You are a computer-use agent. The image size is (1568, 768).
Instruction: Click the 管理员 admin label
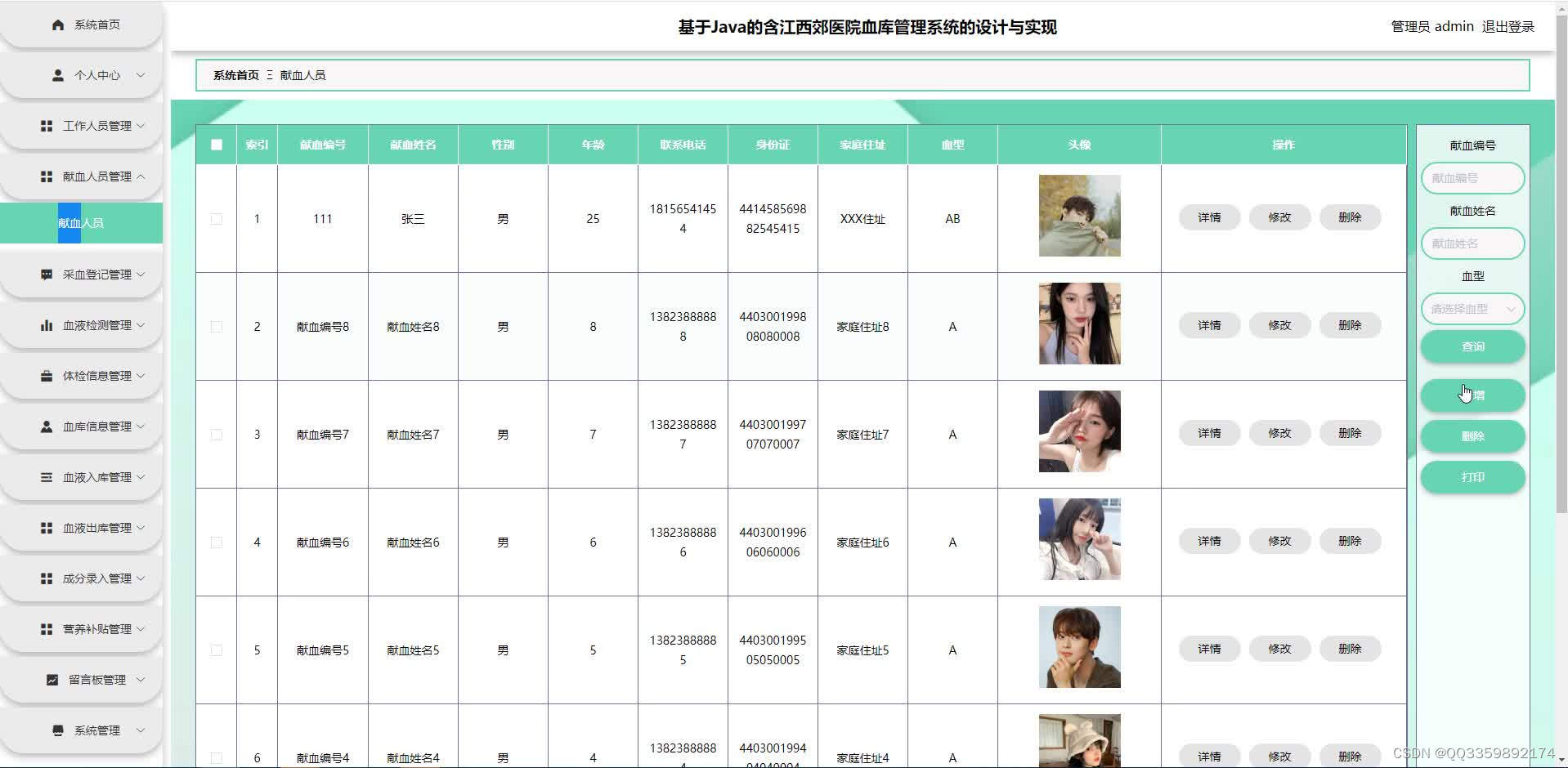(1432, 26)
